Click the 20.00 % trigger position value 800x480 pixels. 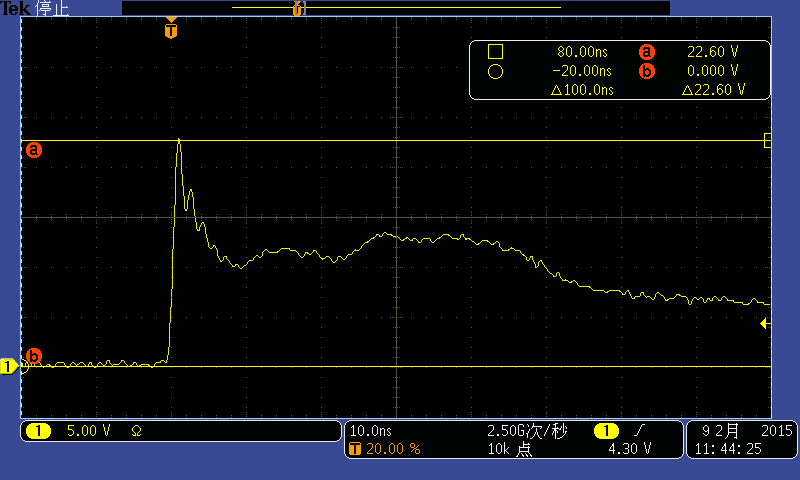point(393,449)
